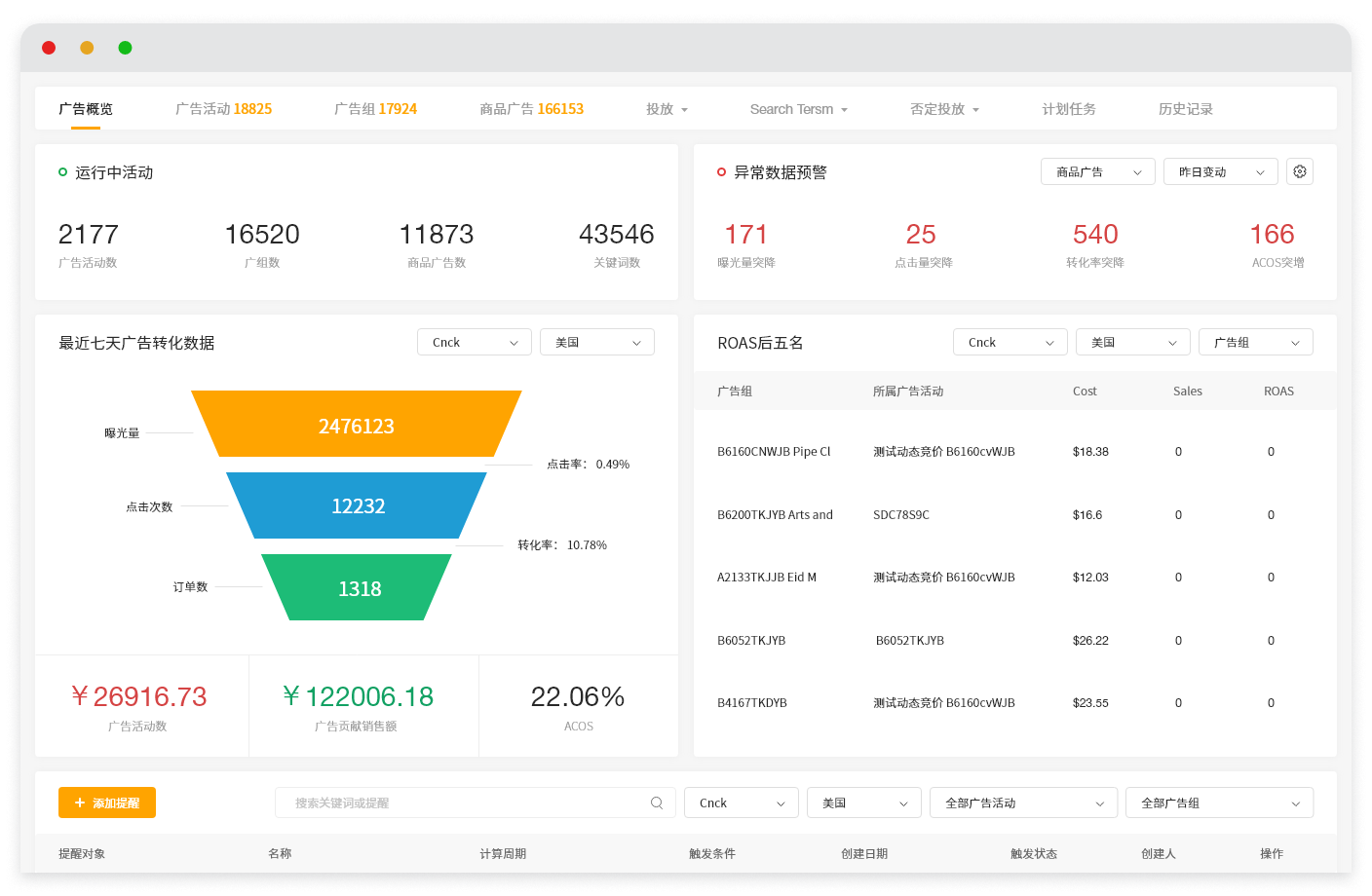Open the 全部广告活动 dropdown
The height and width of the screenshot is (896, 1372).
[1023, 803]
